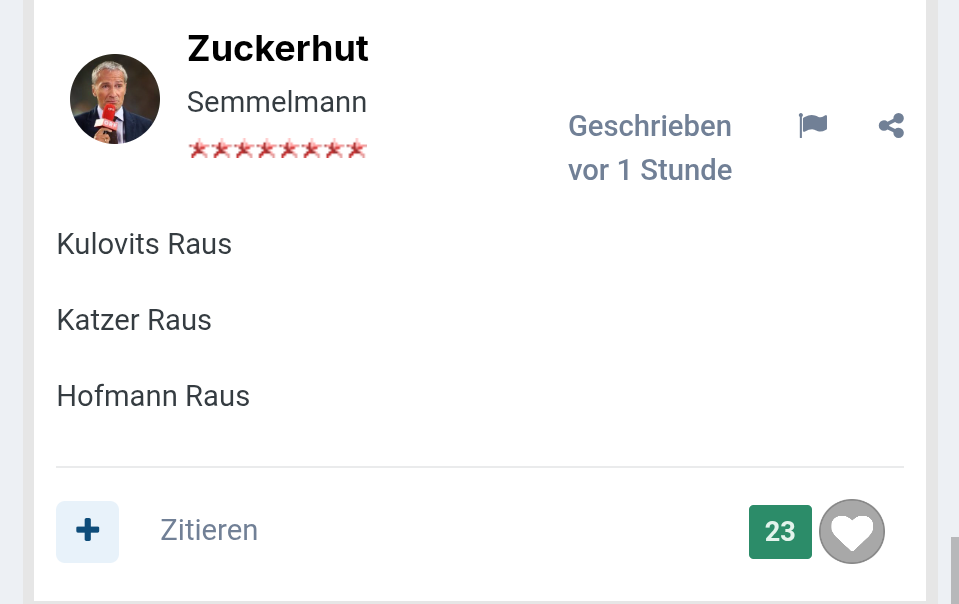Click the 'Katzer Raus' post line
Screen dimensions: 959x604
pyautogui.click(x=135, y=320)
